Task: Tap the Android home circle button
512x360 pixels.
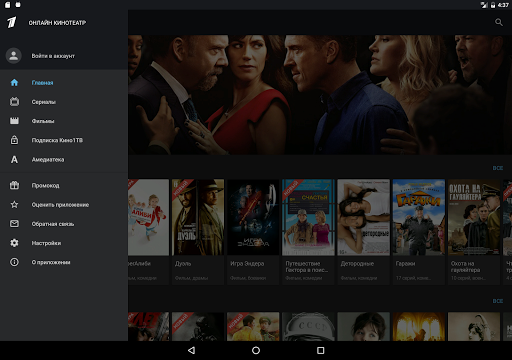Action: (x=256, y=350)
